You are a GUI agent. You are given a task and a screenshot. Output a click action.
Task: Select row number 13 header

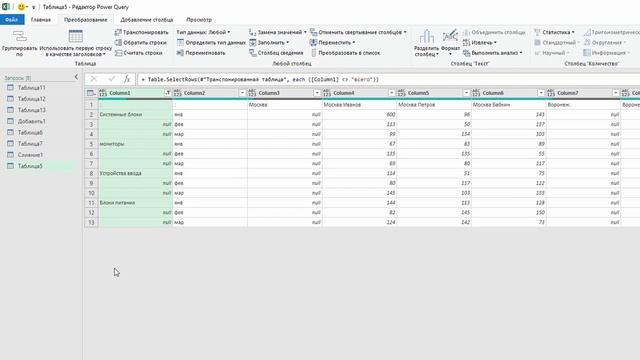[x=91, y=222]
